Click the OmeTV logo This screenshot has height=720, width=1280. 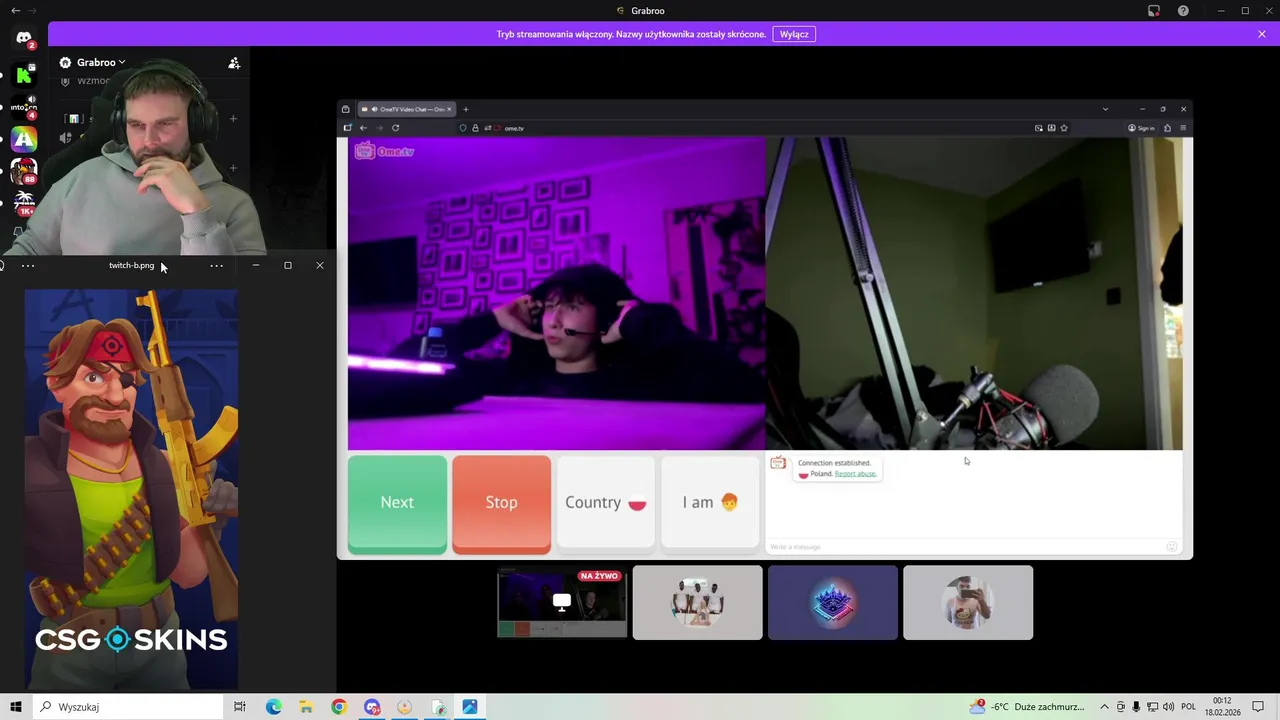point(384,151)
